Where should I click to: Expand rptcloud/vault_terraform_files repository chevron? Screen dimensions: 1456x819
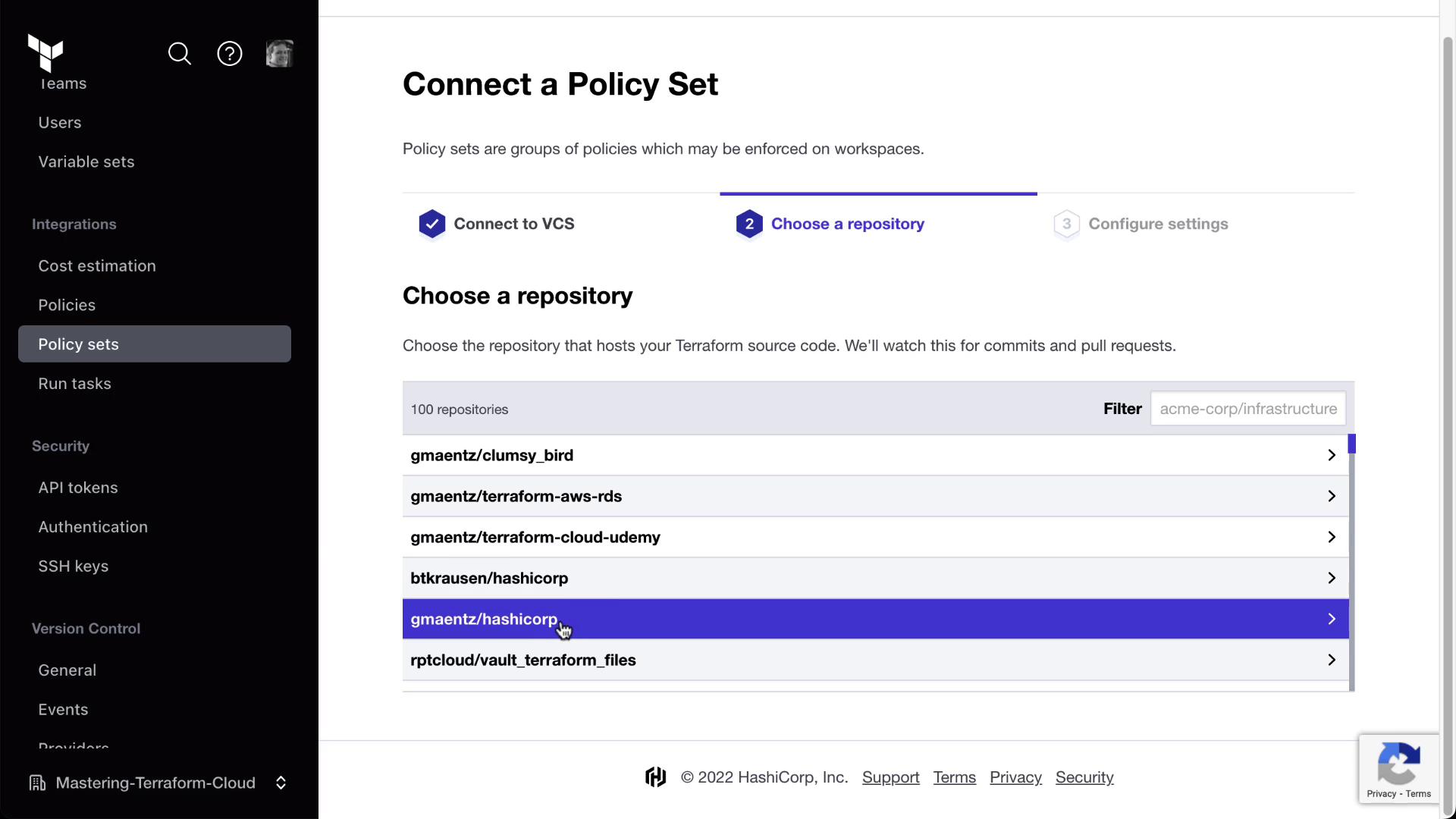pos(1331,660)
